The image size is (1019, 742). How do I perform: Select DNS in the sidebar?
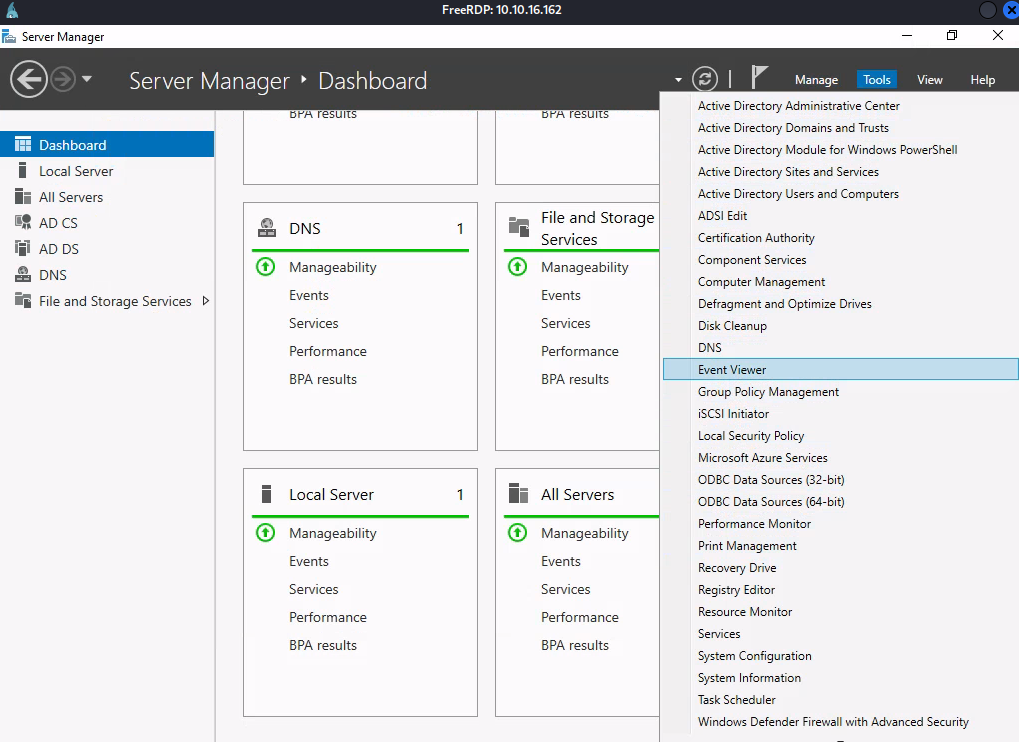pyautogui.click(x=107, y=275)
